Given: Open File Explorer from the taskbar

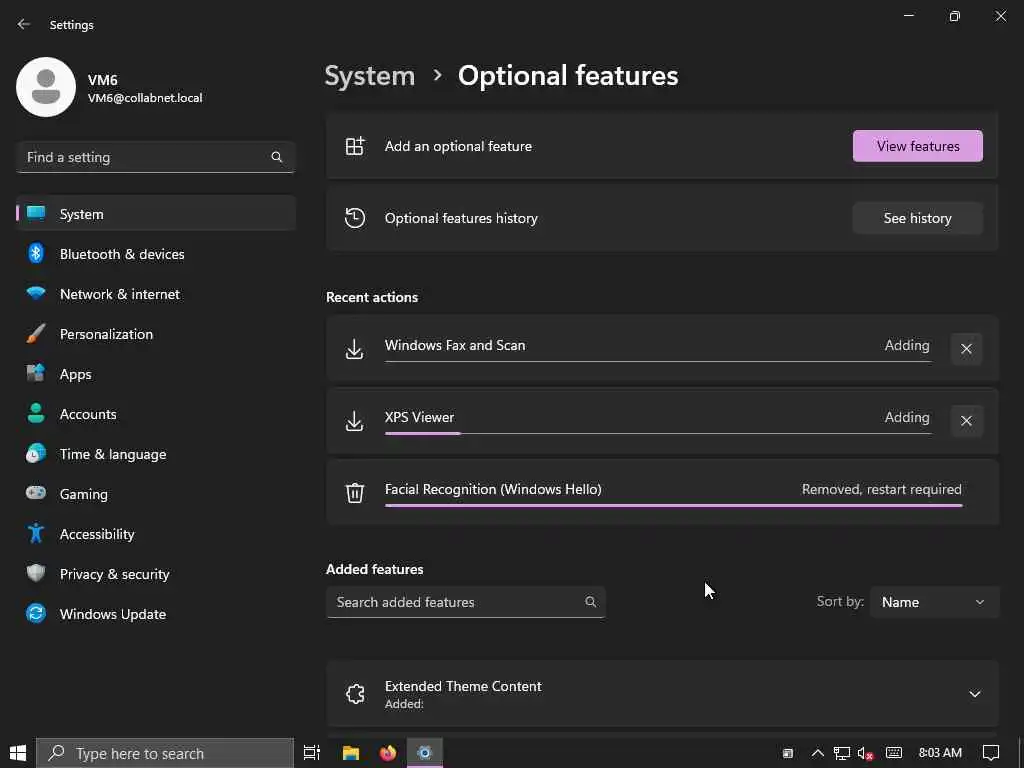Looking at the screenshot, I should tap(351, 753).
